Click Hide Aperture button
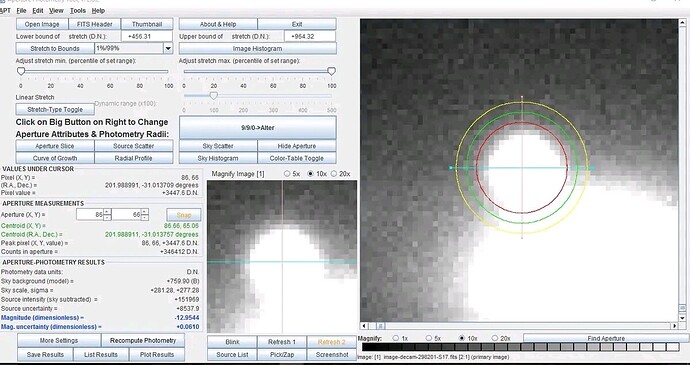Image resolution: width=690 pixels, height=365 pixels. [x=297, y=146]
